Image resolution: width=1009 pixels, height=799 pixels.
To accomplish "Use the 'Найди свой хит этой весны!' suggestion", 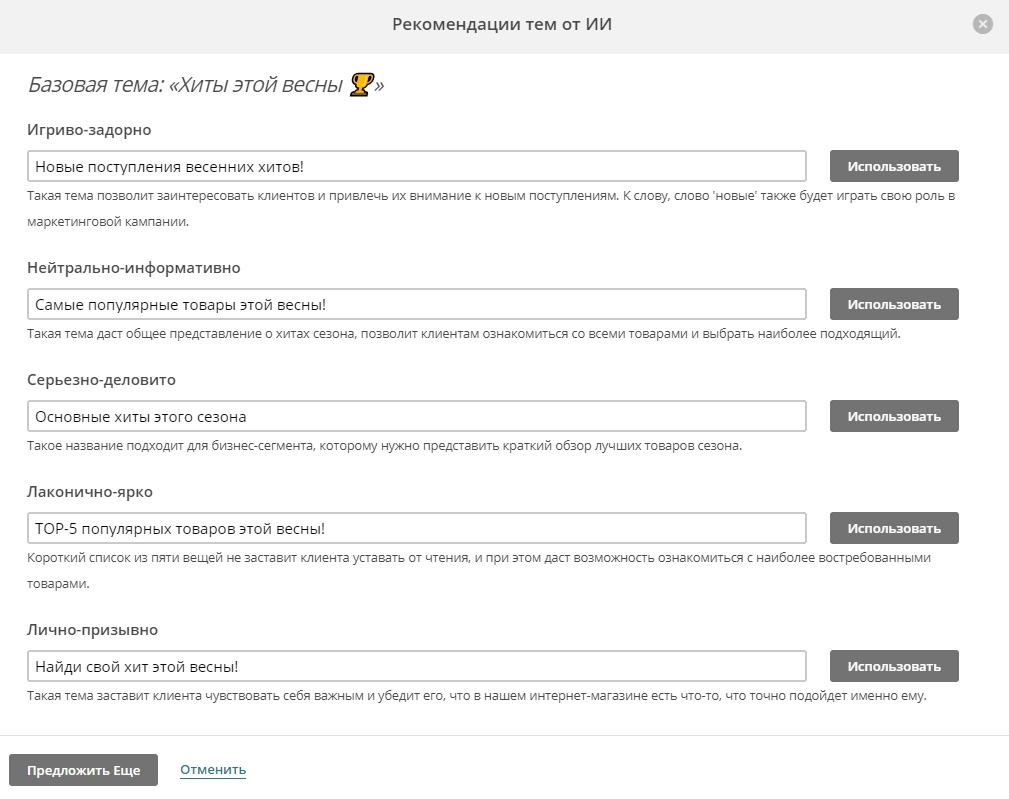I will tap(893, 666).
